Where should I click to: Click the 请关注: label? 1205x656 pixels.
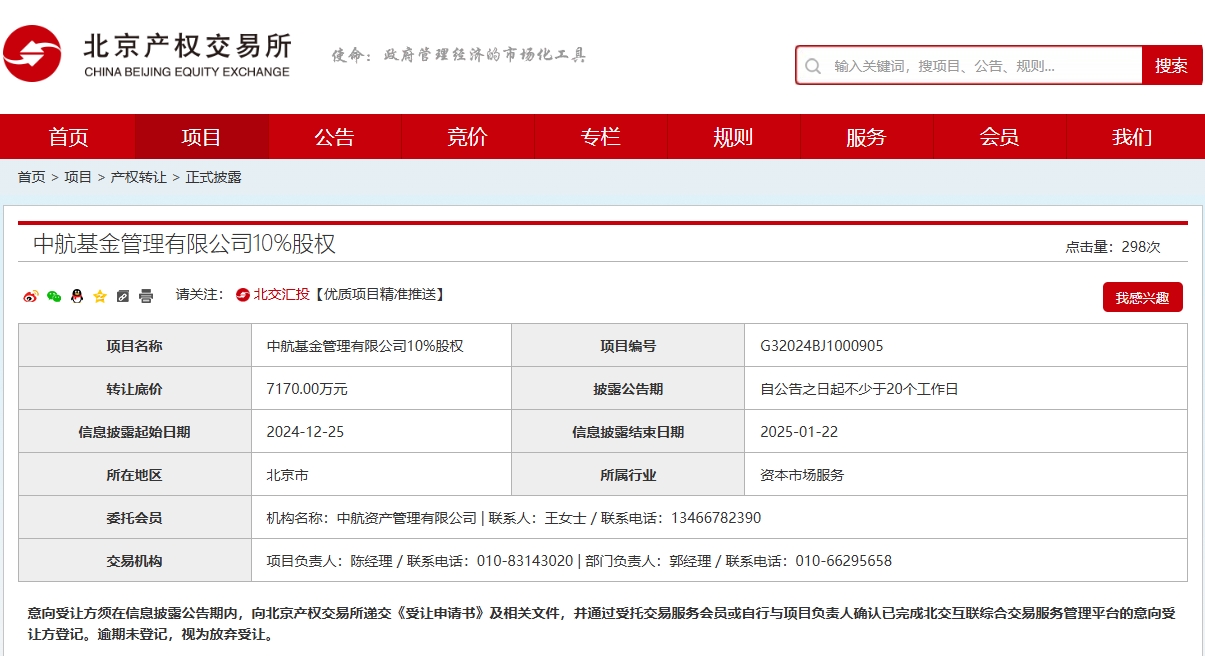200,295
